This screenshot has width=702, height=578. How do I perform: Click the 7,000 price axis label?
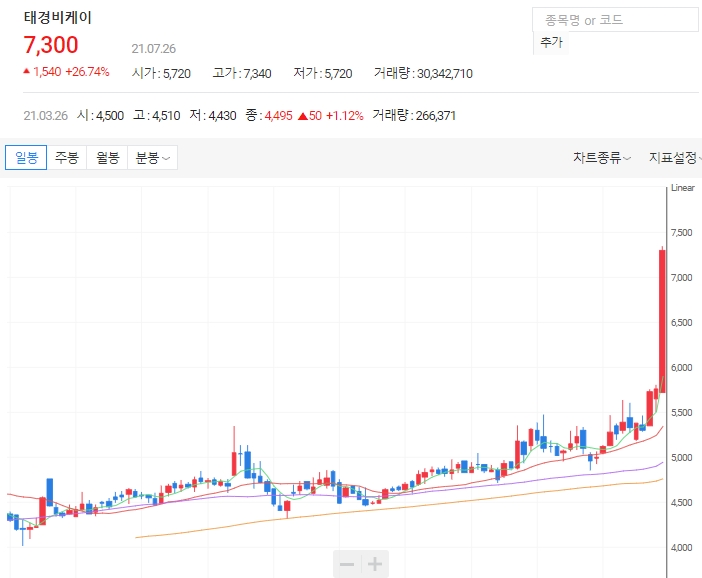681,278
